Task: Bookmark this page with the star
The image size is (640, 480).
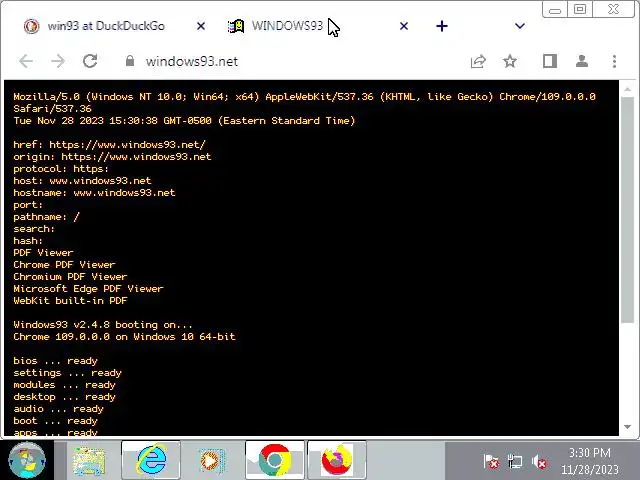Action: (x=510, y=61)
